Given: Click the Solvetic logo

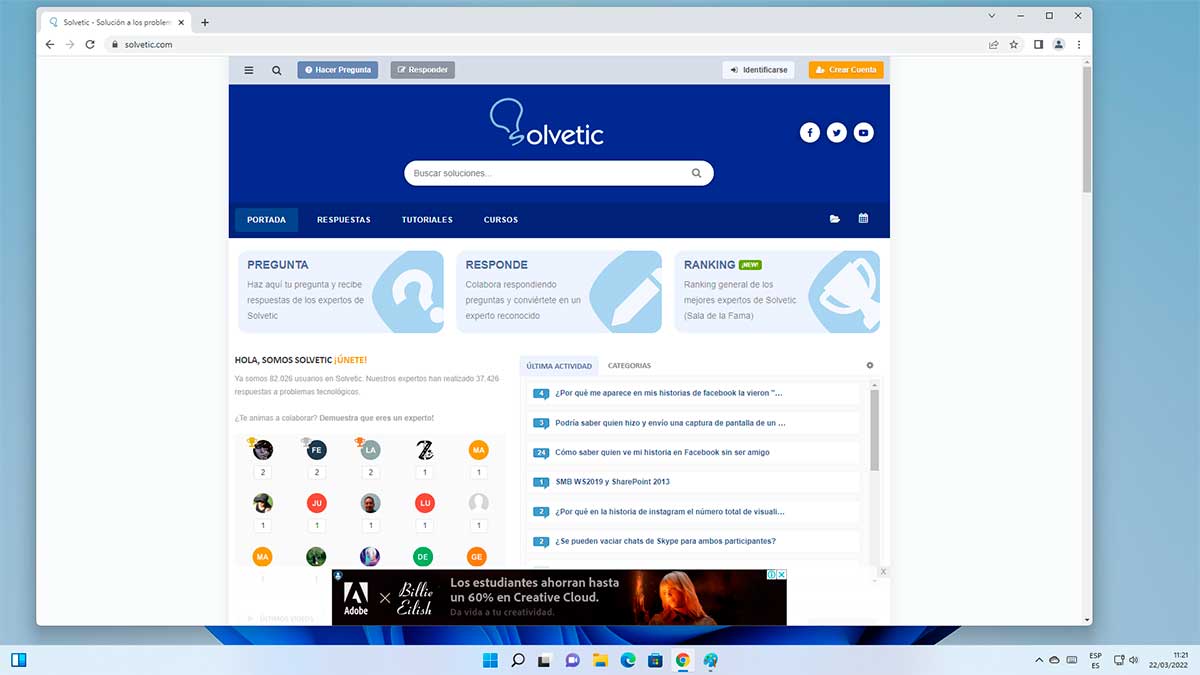Looking at the screenshot, I should pos(547,124).
